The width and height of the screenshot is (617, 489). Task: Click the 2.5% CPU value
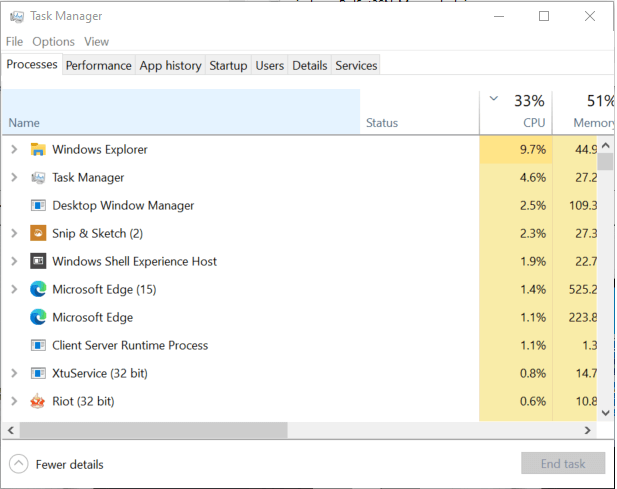tap(533, 205)
